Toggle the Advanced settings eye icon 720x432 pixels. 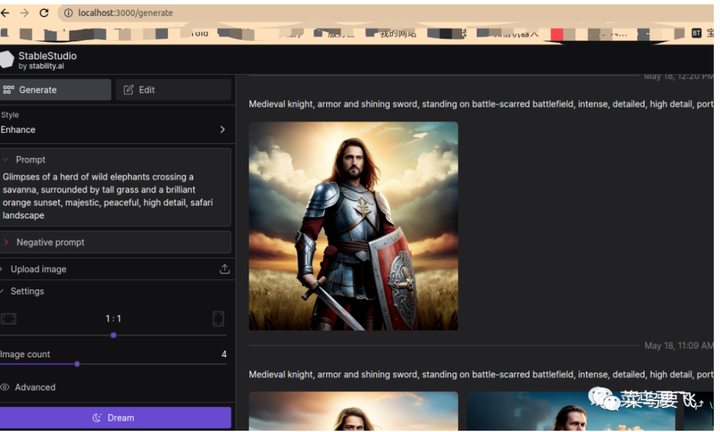click(5, 387)
